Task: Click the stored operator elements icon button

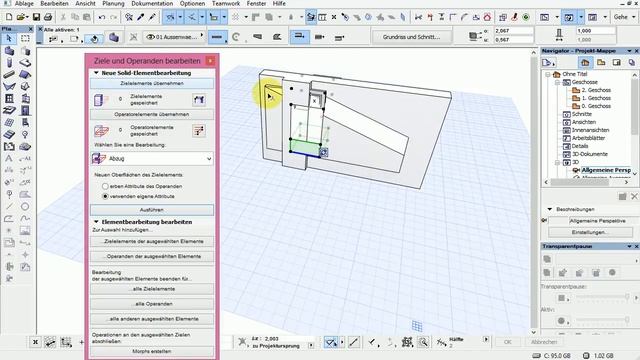Action: [x=199, y=131]
